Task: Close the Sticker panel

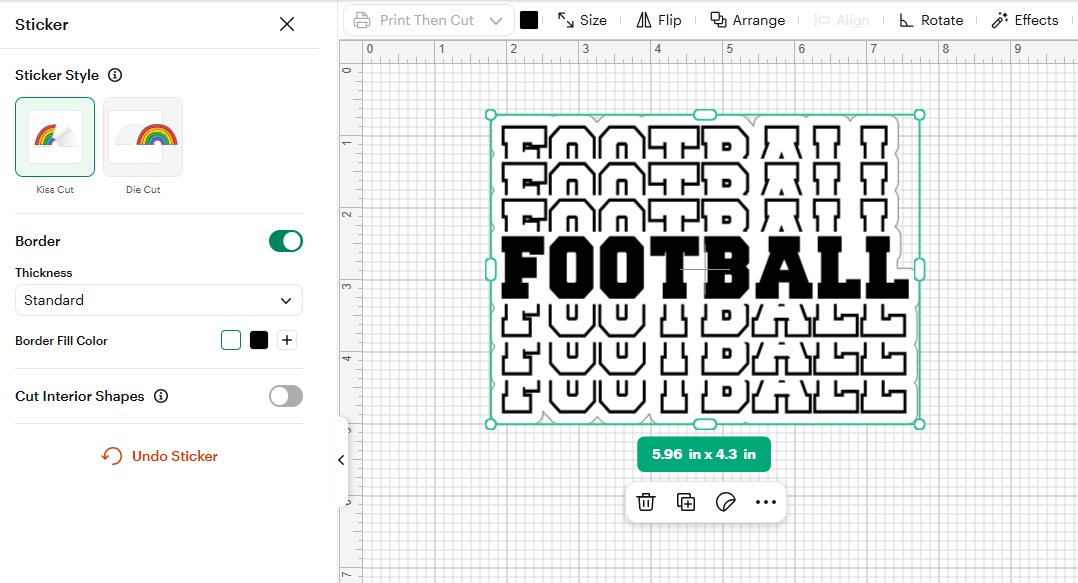Action: point(287,24)
